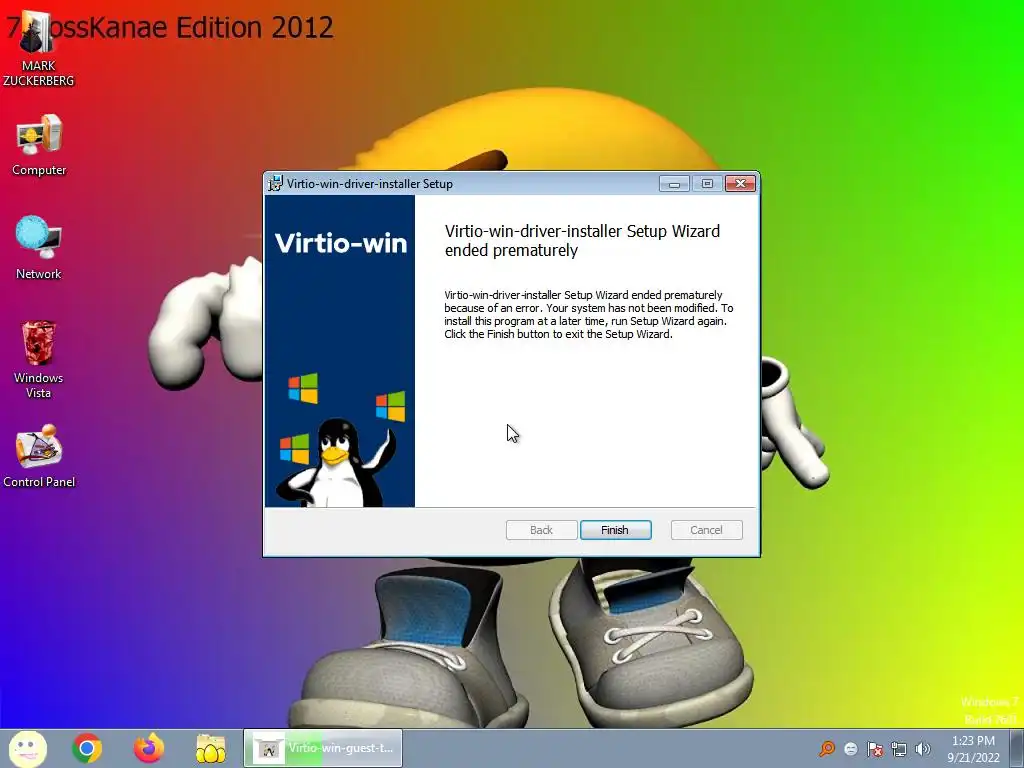The height and width of the screenshot is (768, 1024).
Task: Open the network status tray icon
Action: click(x=899, y=749)
